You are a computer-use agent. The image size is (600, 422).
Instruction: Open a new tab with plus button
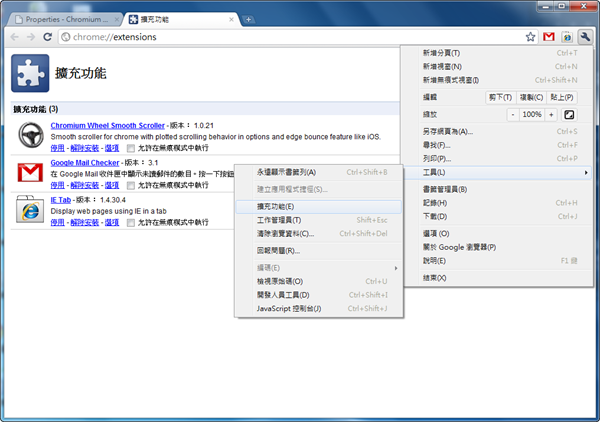[248, 19]
